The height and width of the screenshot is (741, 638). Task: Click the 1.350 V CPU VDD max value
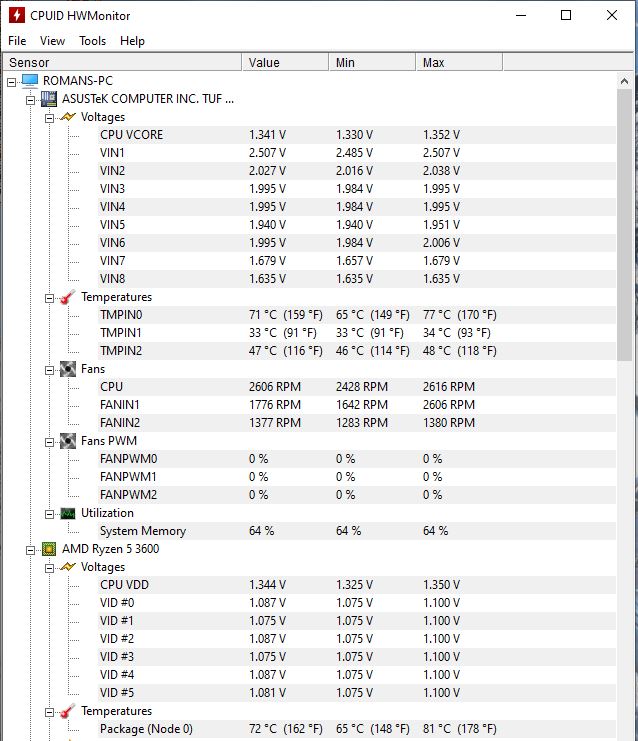(x=441, y=585)
